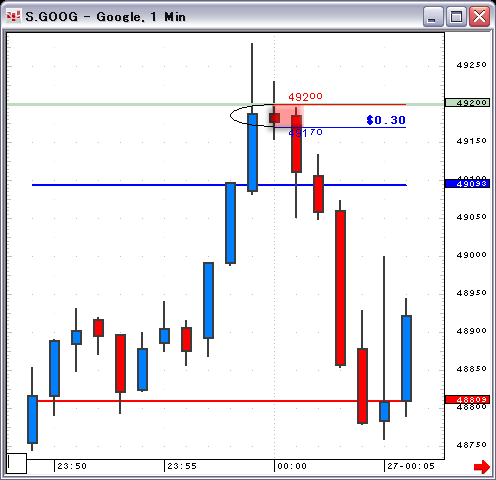Maximize the S.GOOG chart window
Screen dimensions: 496x480
[456, 17]
